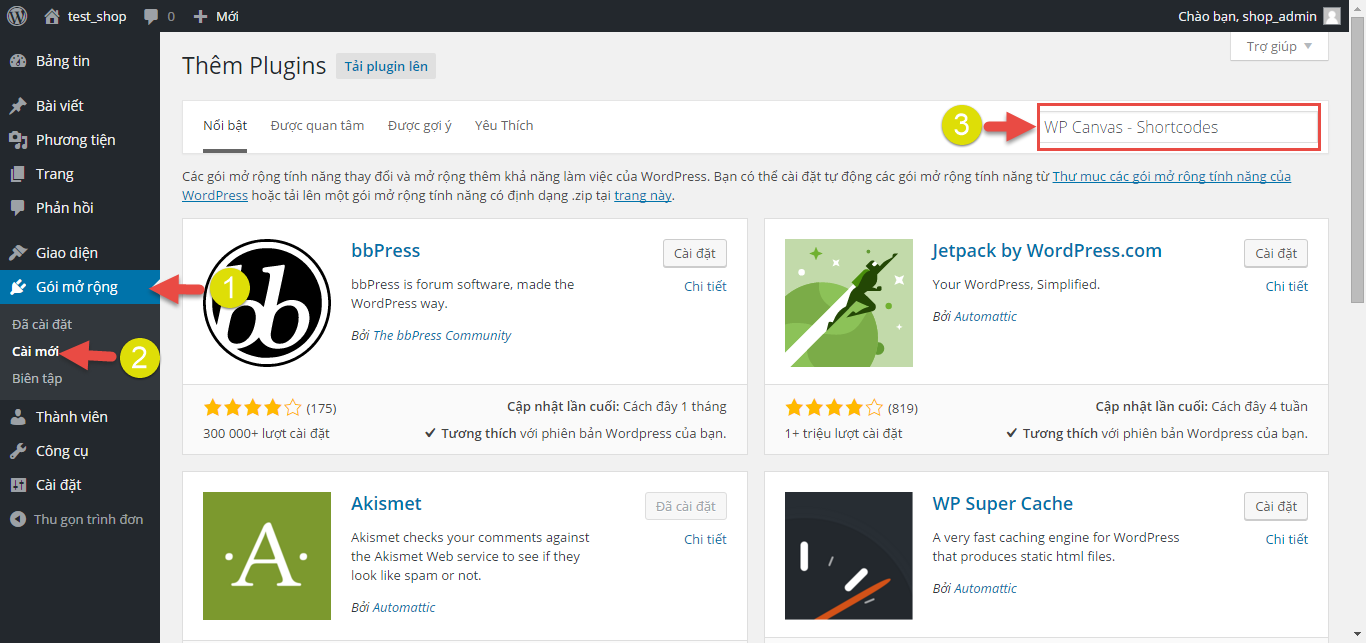
Task: Install the Jetpack plugin
Action: click(x=1276, y=253)
